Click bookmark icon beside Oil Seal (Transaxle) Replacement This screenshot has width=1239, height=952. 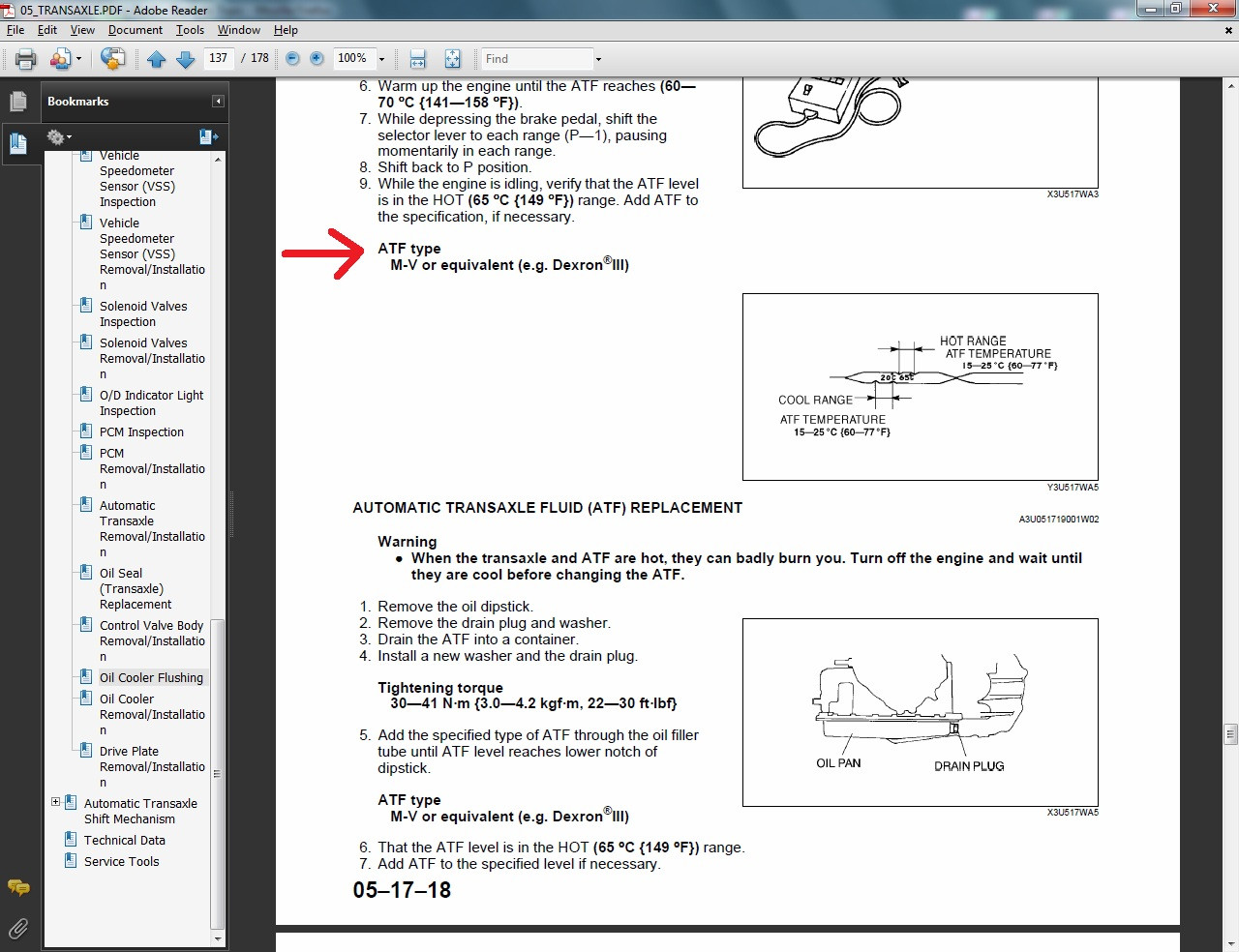(x=86, y=572)
